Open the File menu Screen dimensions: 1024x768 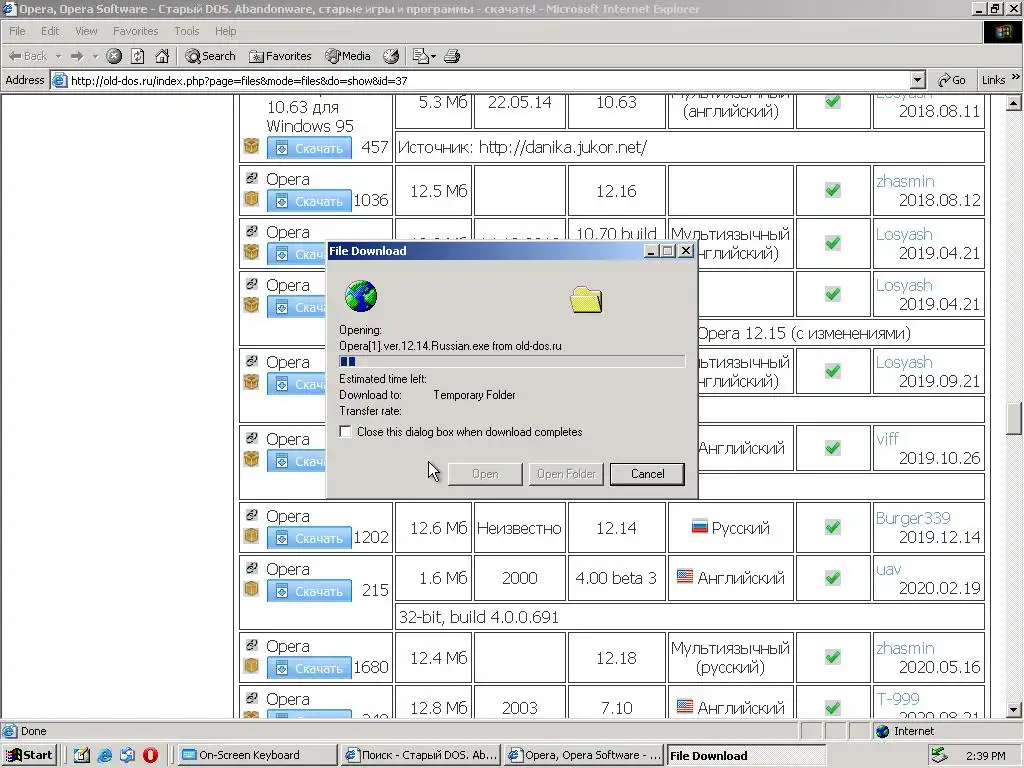(x=17, y=31)
